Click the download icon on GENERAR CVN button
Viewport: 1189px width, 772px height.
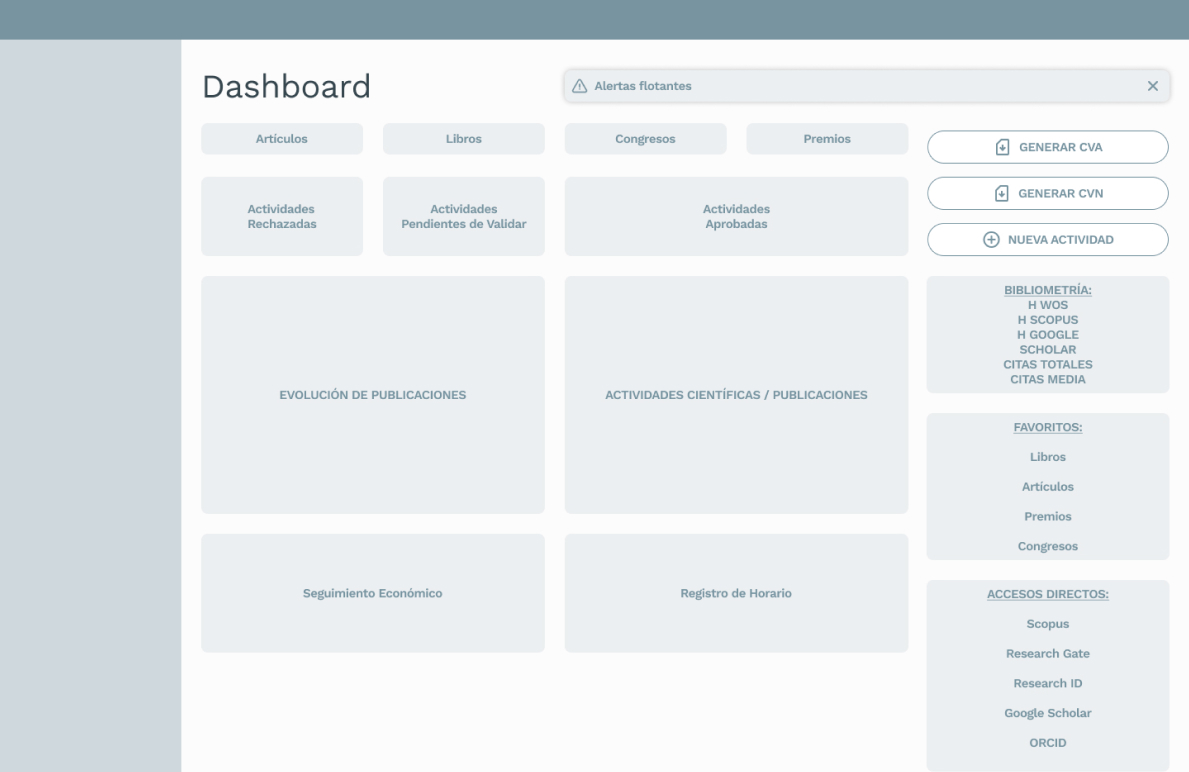click(x=1001, y=193)
